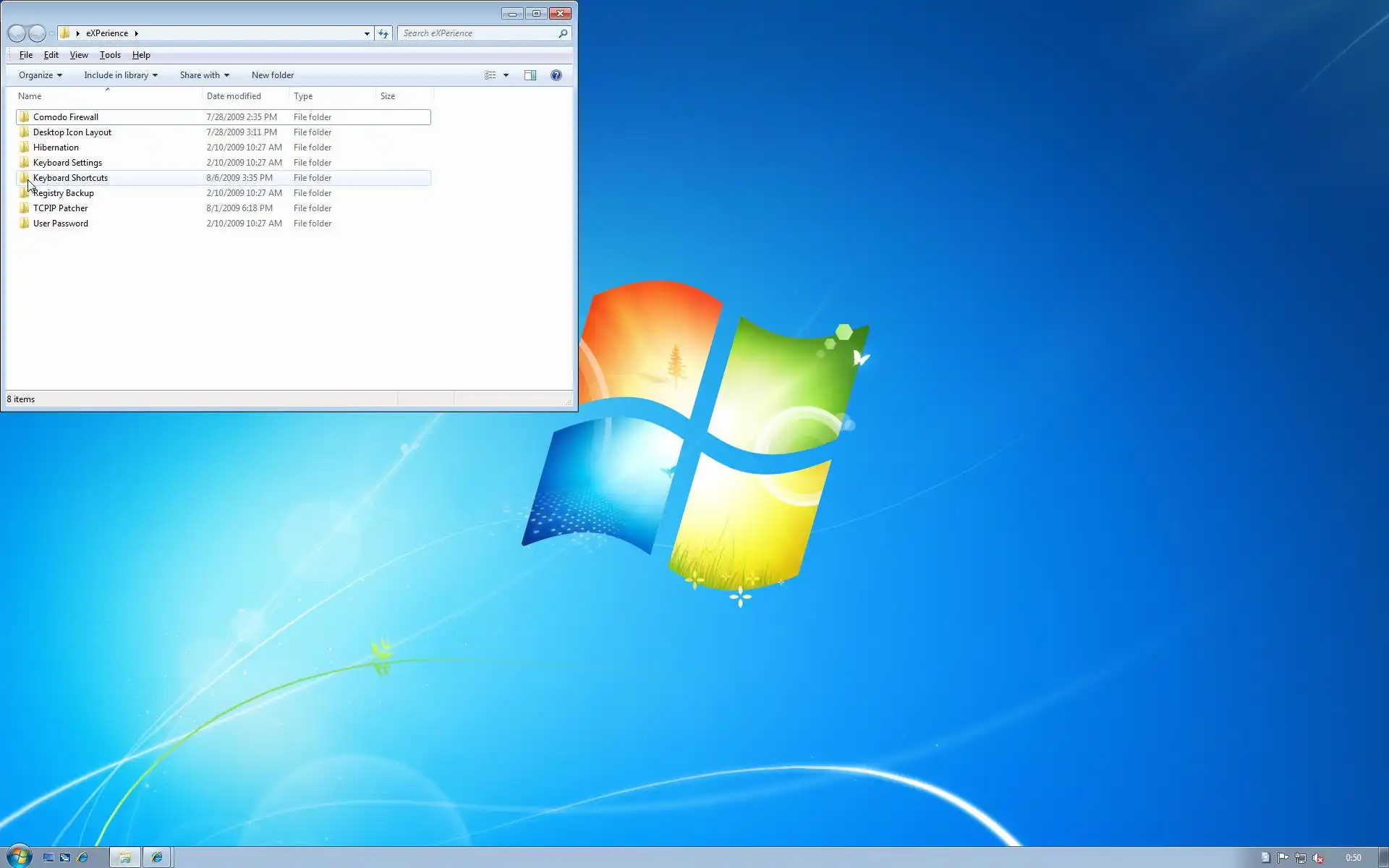Click the Back navigation arrow

(17, 33)
